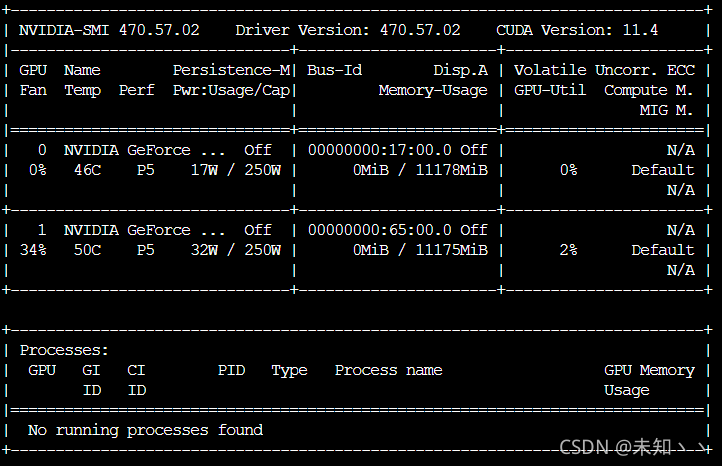Click the Process name column header
Viewport: 722px width, 466px height.
click(389, 370)
